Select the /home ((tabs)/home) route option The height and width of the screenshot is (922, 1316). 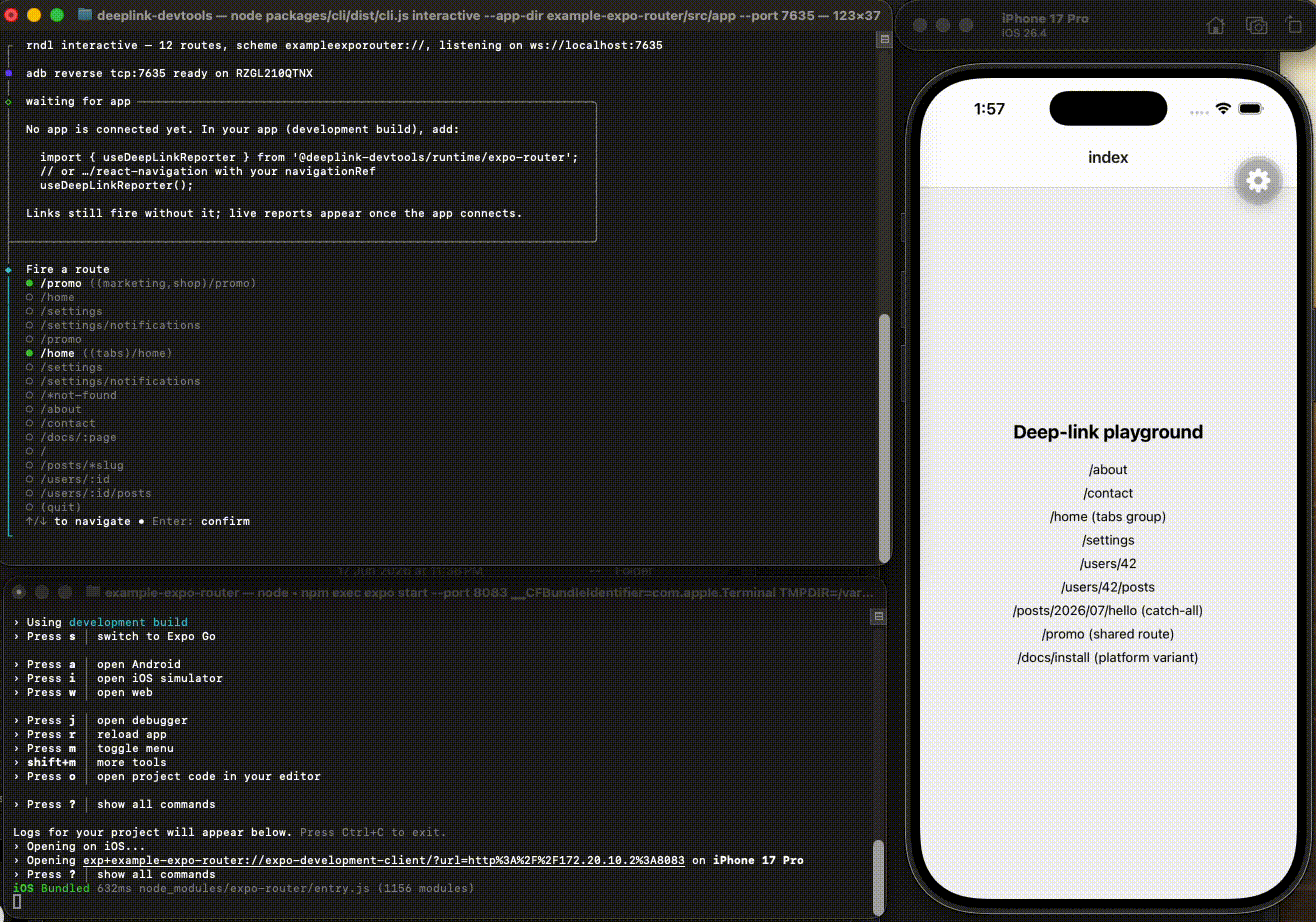click(x=99, y=353)
